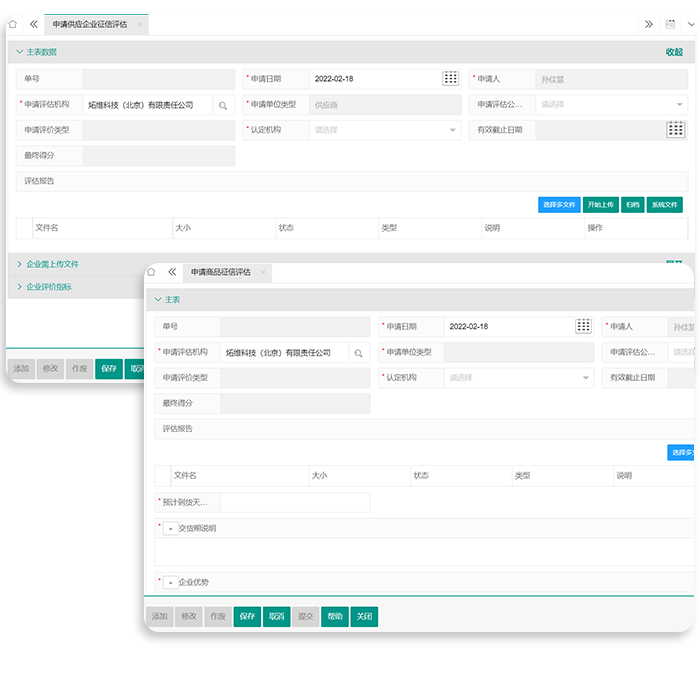Click the home icon in the 申请商品征信评估 window

151,272
